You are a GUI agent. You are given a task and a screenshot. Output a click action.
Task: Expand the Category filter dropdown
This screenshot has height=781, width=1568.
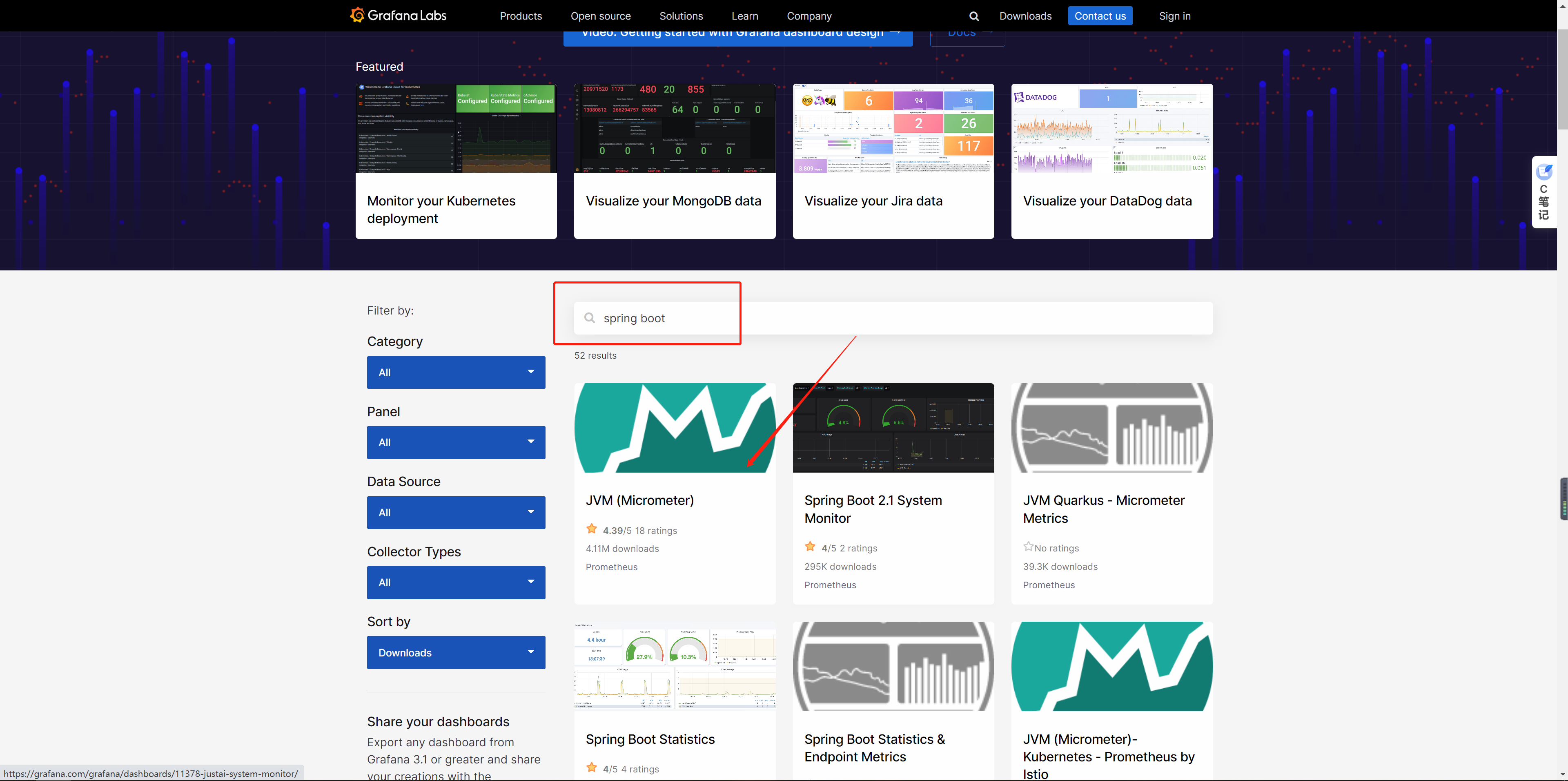click(456, 373)
